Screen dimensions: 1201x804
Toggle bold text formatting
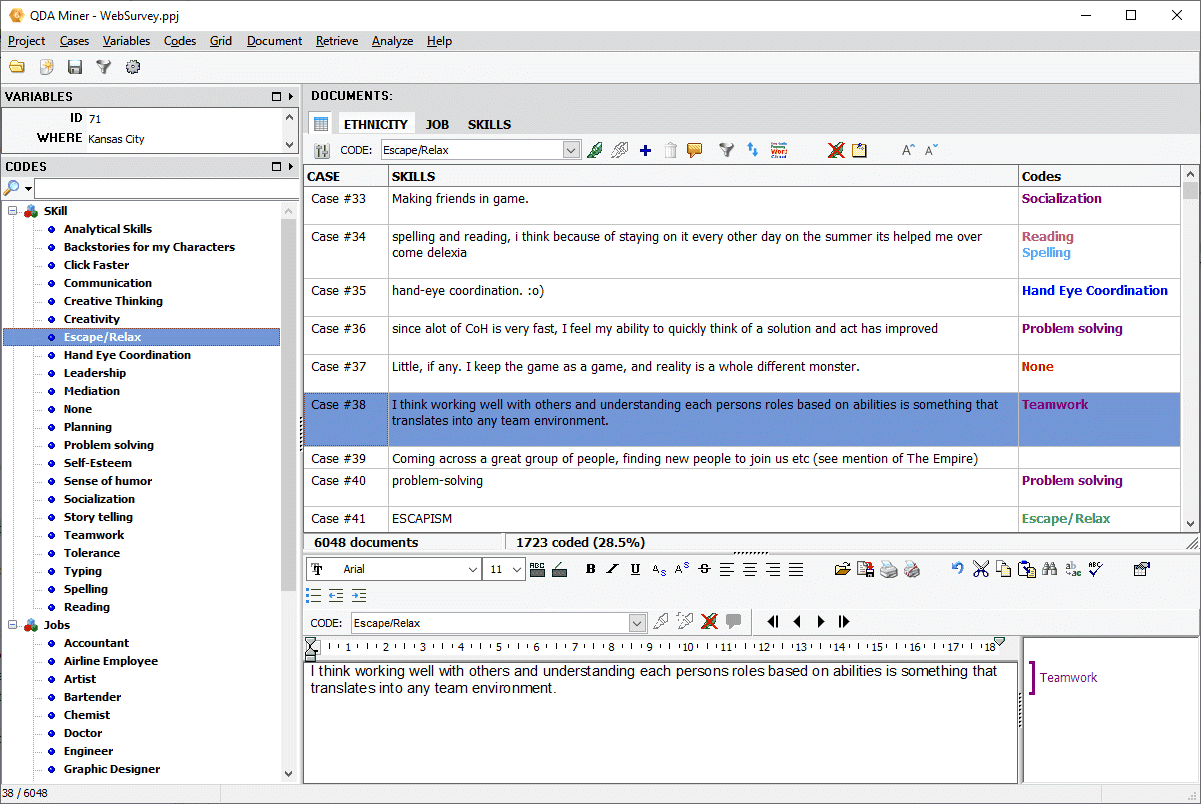(x=590, y=569)
